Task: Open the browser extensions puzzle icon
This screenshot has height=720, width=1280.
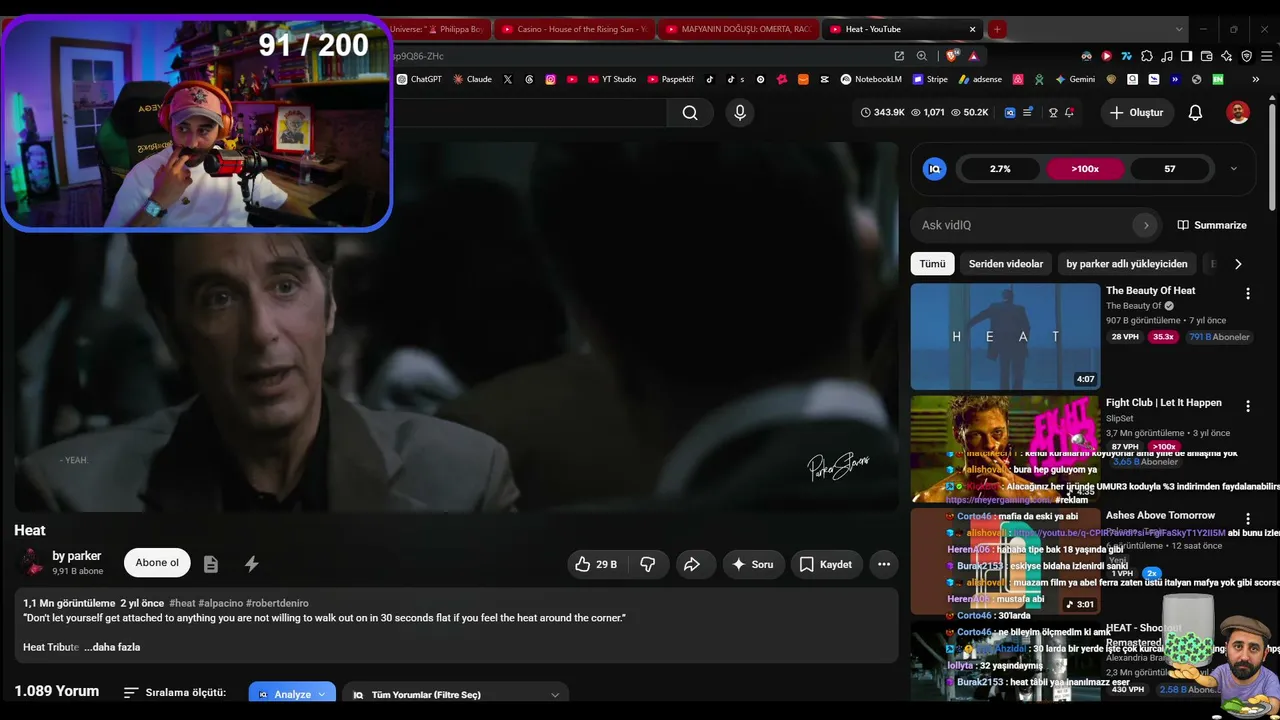Action: (1147, 56)
